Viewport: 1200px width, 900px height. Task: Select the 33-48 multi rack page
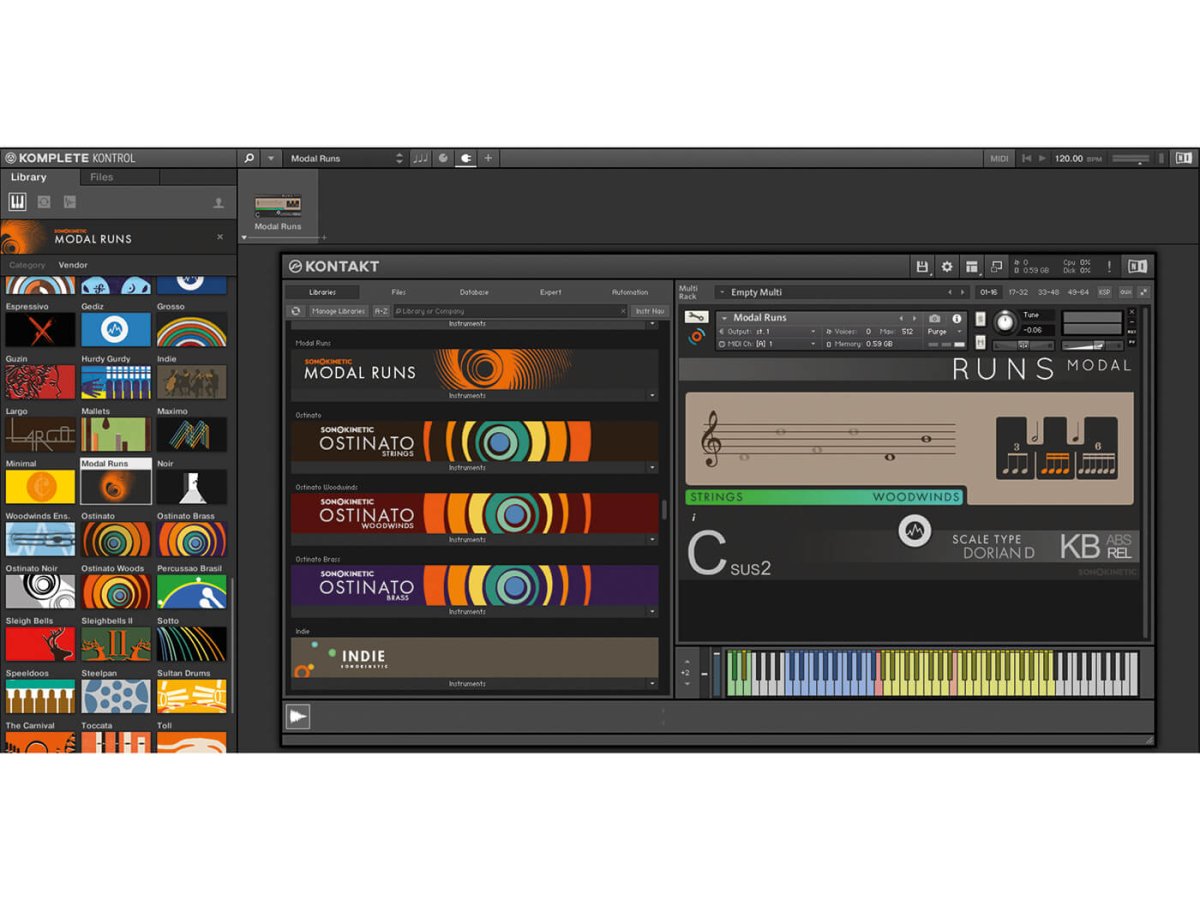click(x=1049, y=292)
